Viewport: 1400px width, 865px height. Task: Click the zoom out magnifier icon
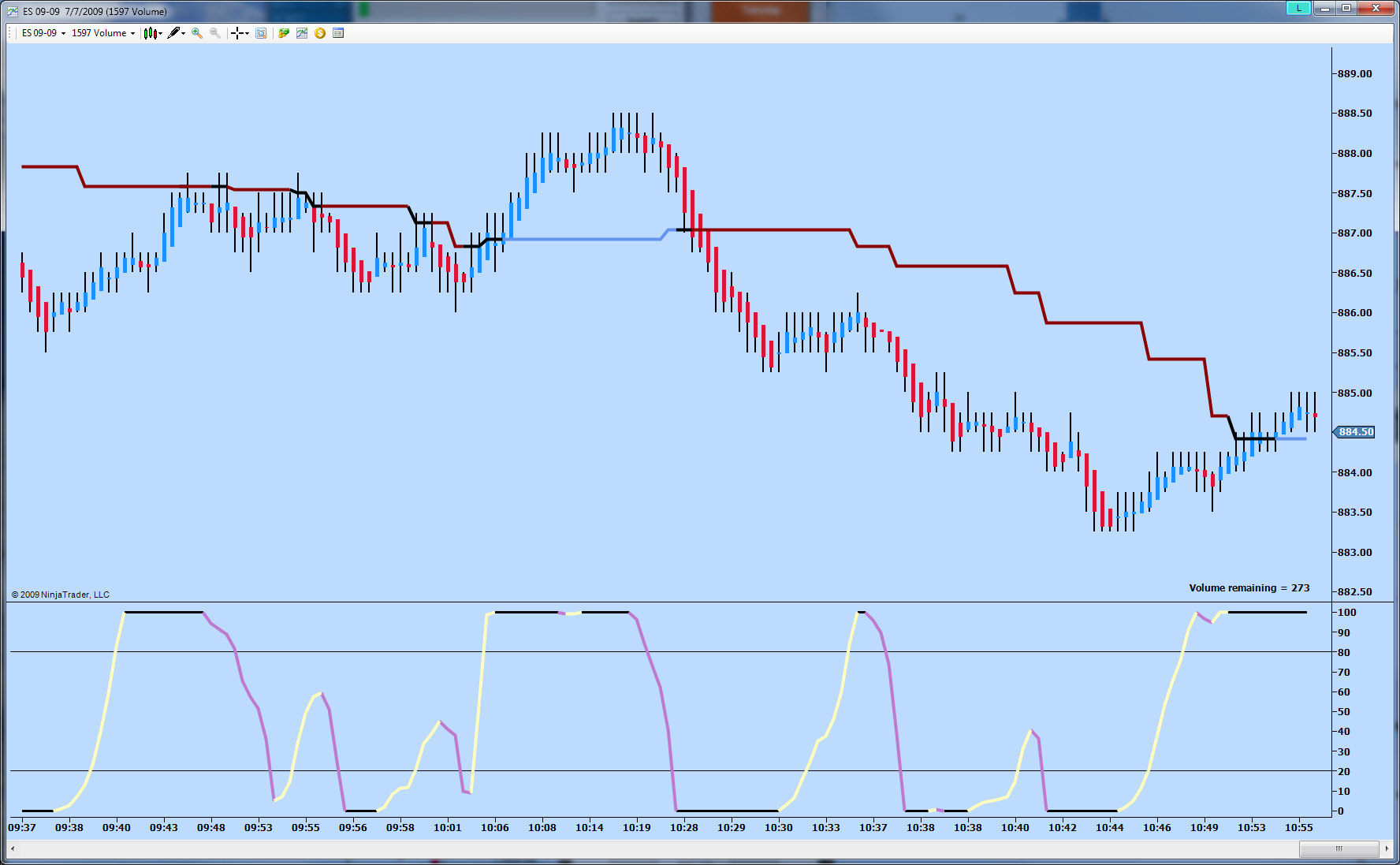(x=214, y=33)
